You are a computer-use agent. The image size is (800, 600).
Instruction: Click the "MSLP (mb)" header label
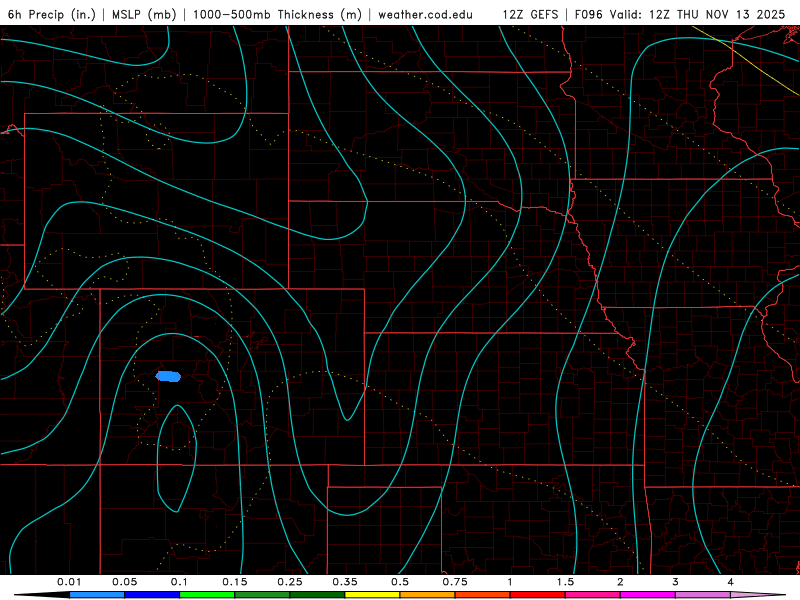click(x=144, y=14)
